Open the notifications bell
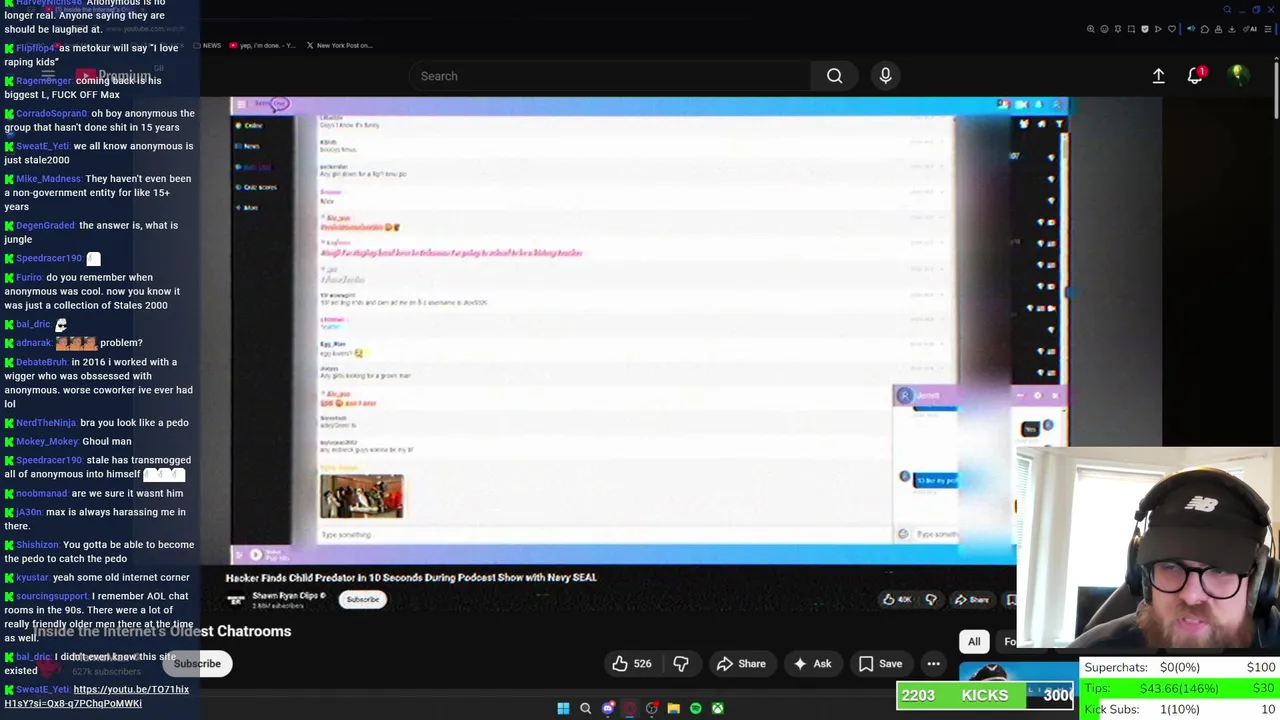The height and width of the screenshot is (720, 1280). (1195, 76)
